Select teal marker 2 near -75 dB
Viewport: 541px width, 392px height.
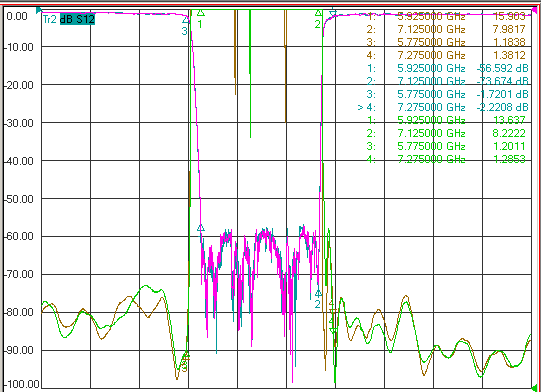click(x=318, y=293)
